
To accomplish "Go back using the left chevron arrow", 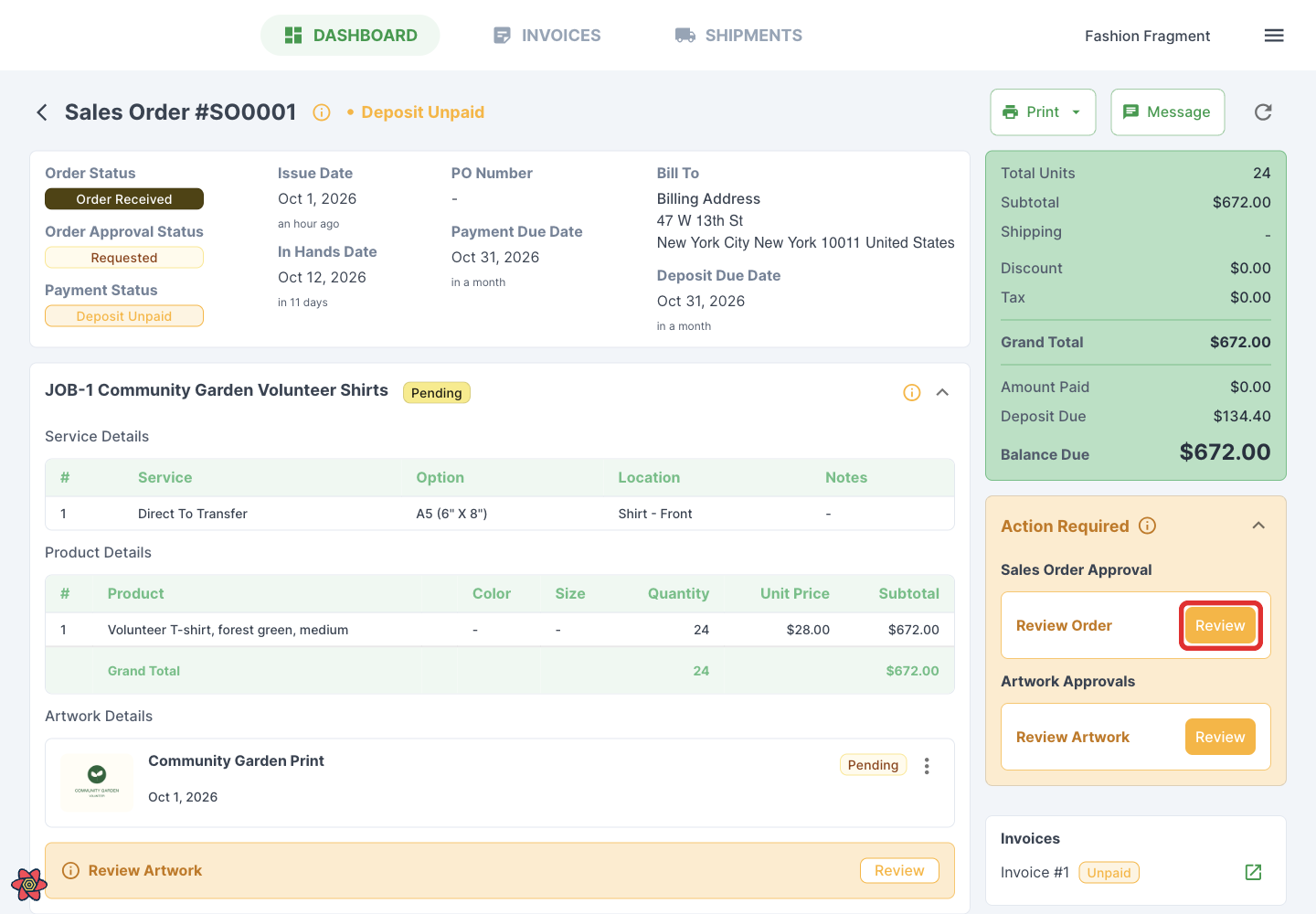I will tap(42, 112).
